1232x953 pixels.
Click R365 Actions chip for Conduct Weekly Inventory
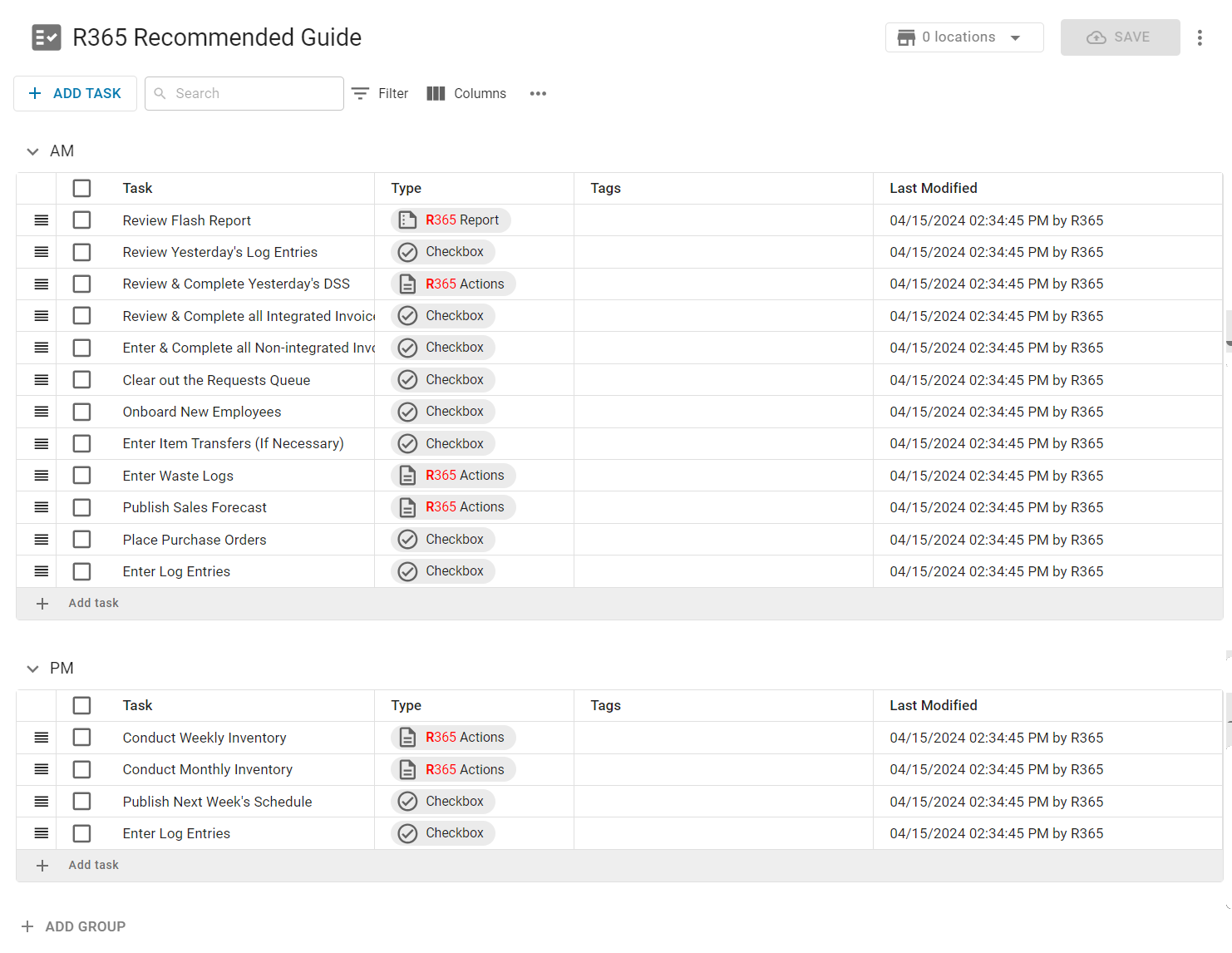(453, 738)
